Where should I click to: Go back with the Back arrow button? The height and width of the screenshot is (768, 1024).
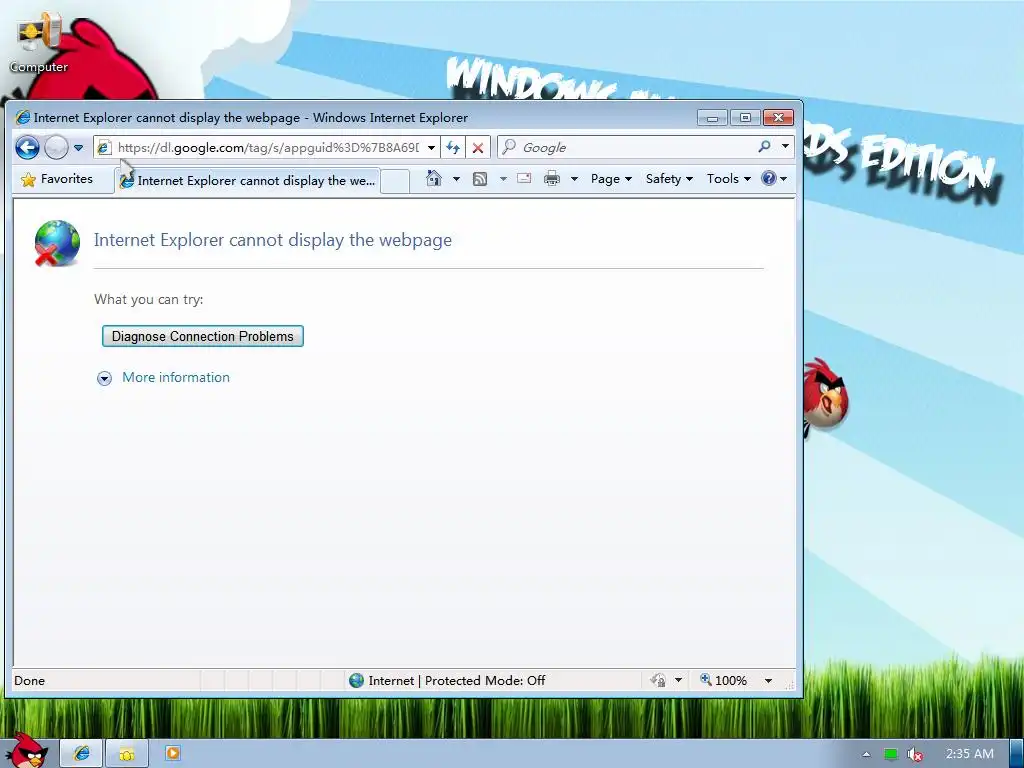tap(27, 148)
